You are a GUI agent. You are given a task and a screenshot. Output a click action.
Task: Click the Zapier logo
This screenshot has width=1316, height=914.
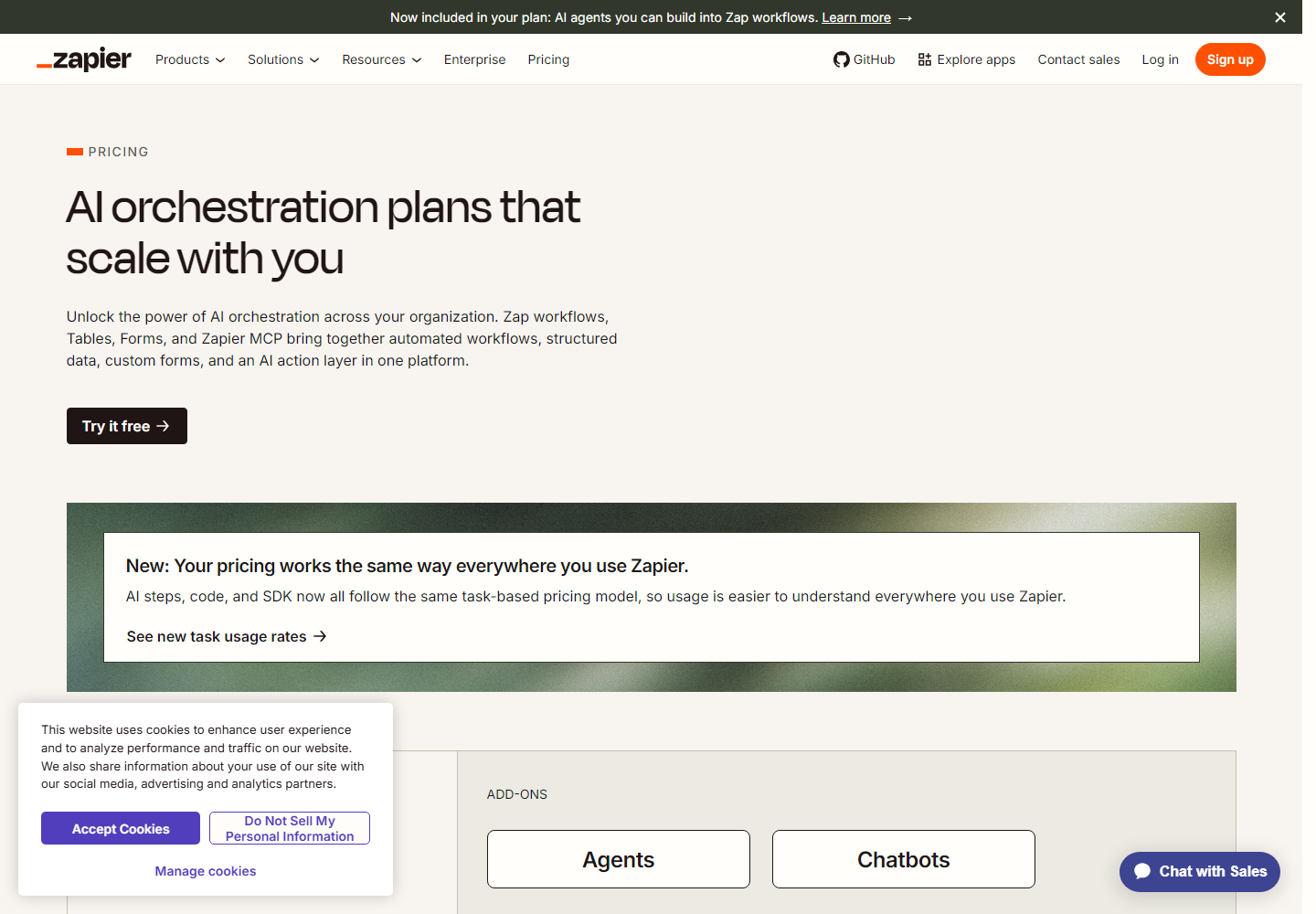(84, 59)
